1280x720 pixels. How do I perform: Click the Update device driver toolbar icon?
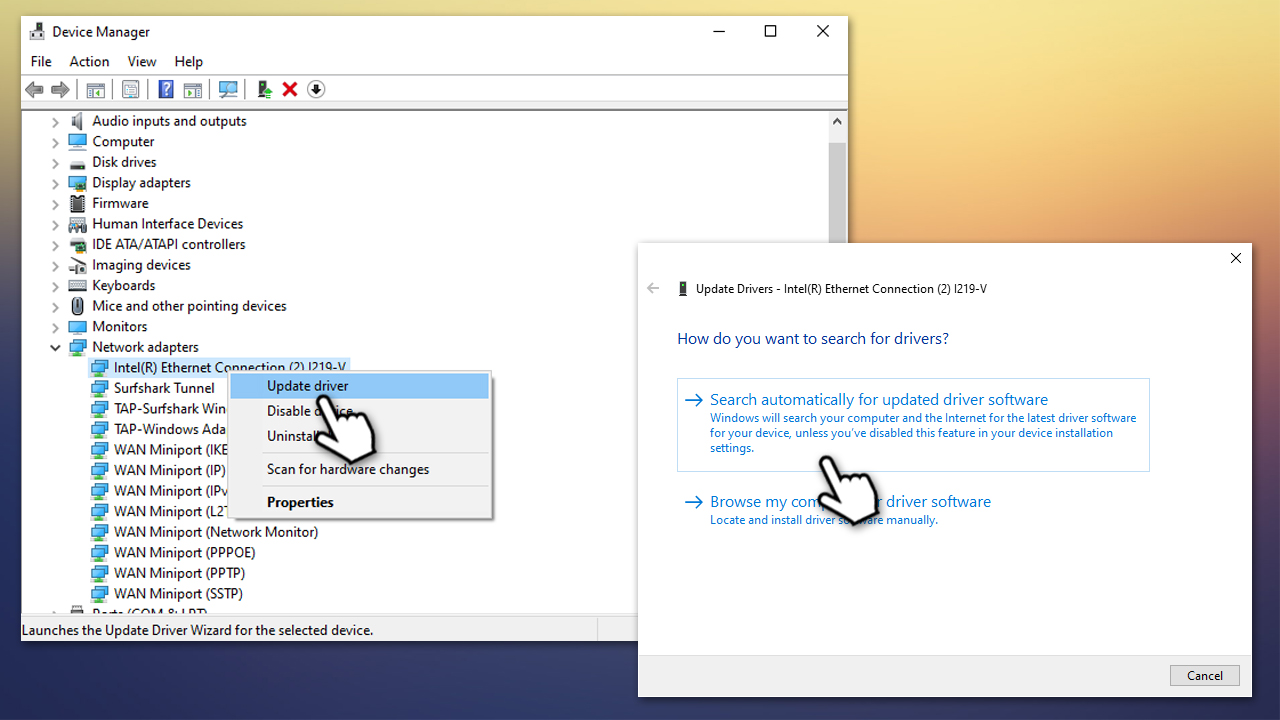tap(265, 90)
